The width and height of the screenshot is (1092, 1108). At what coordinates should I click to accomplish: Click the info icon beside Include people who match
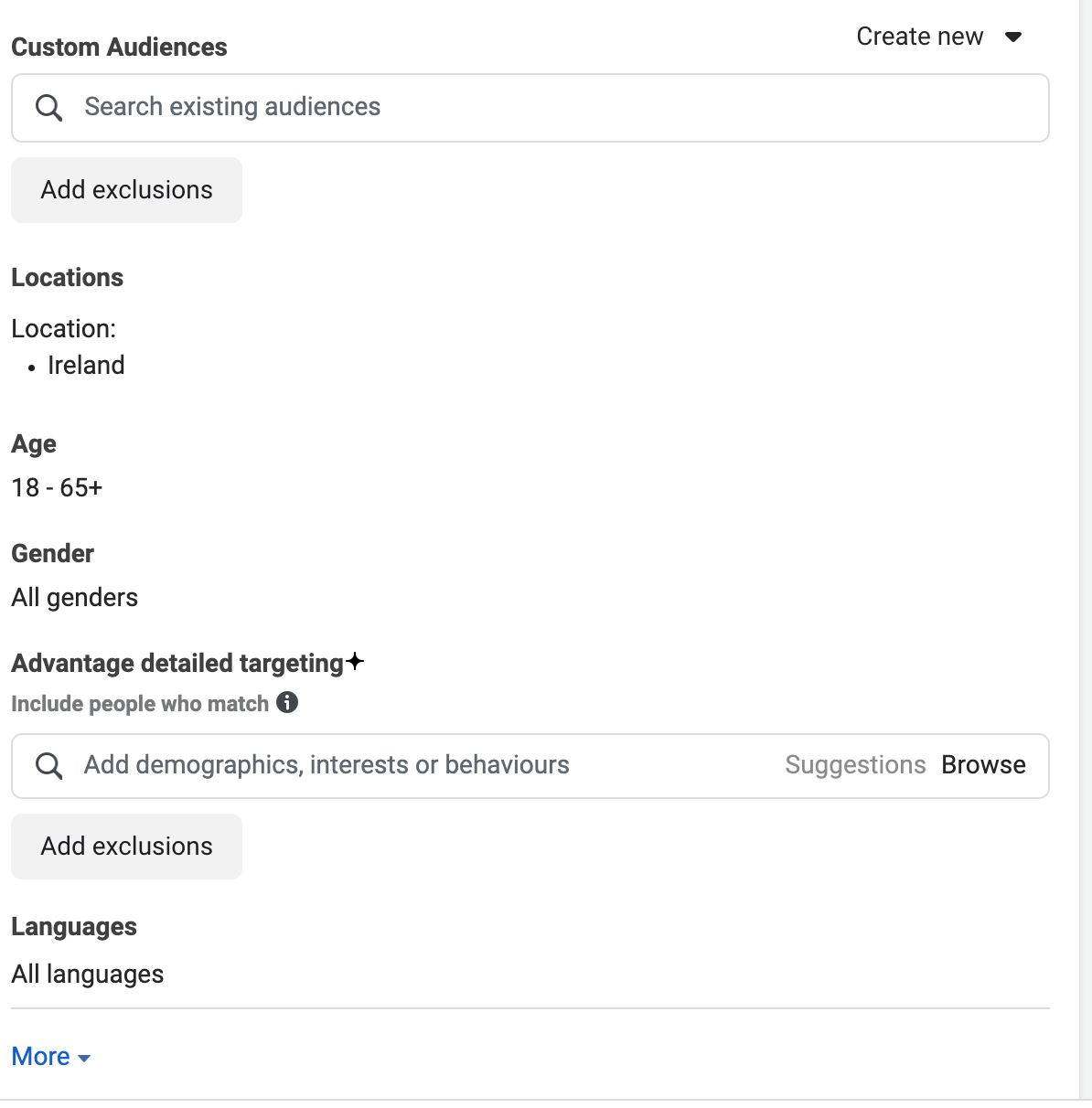[x=287, y=702]
